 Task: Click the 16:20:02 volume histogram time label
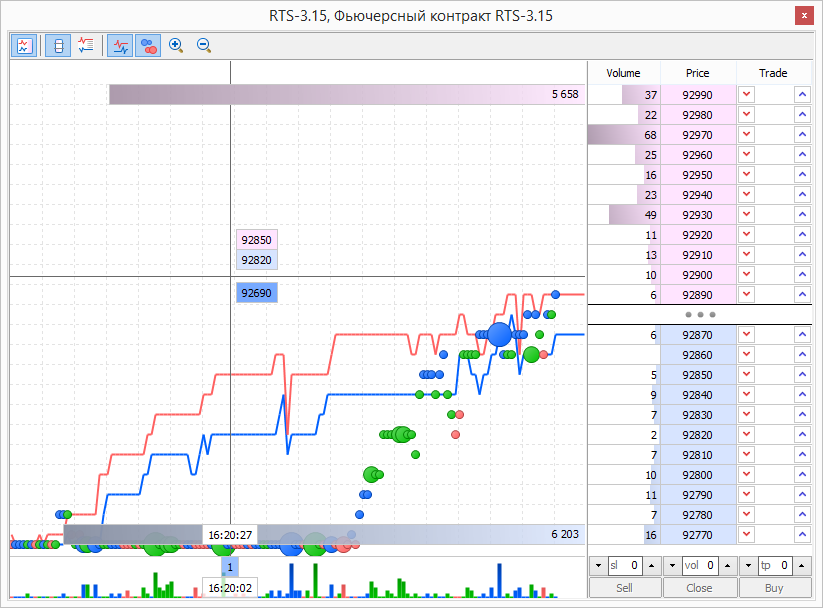click(230, 588)
